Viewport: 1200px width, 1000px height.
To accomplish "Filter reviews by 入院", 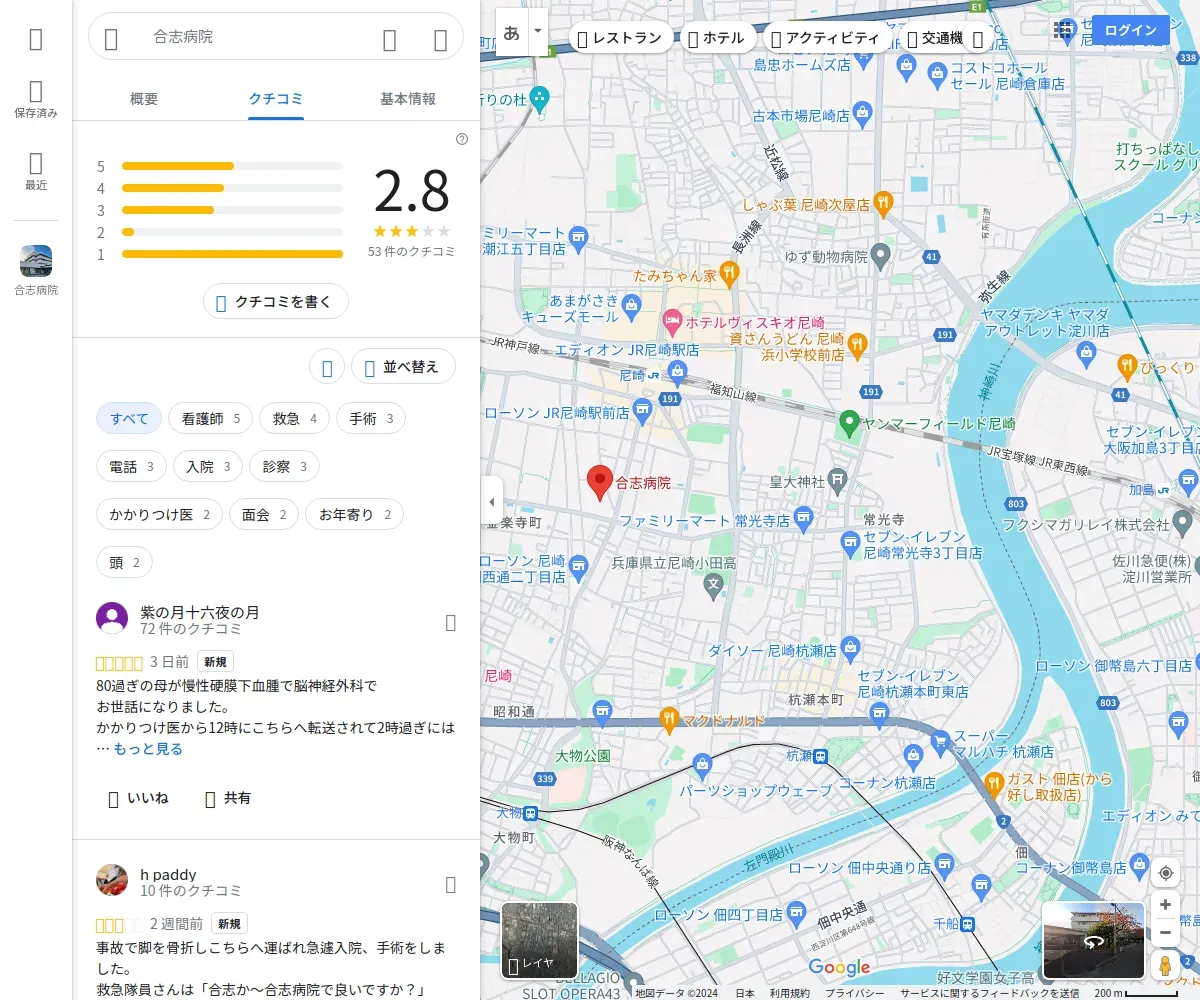I will pos(208,466).
